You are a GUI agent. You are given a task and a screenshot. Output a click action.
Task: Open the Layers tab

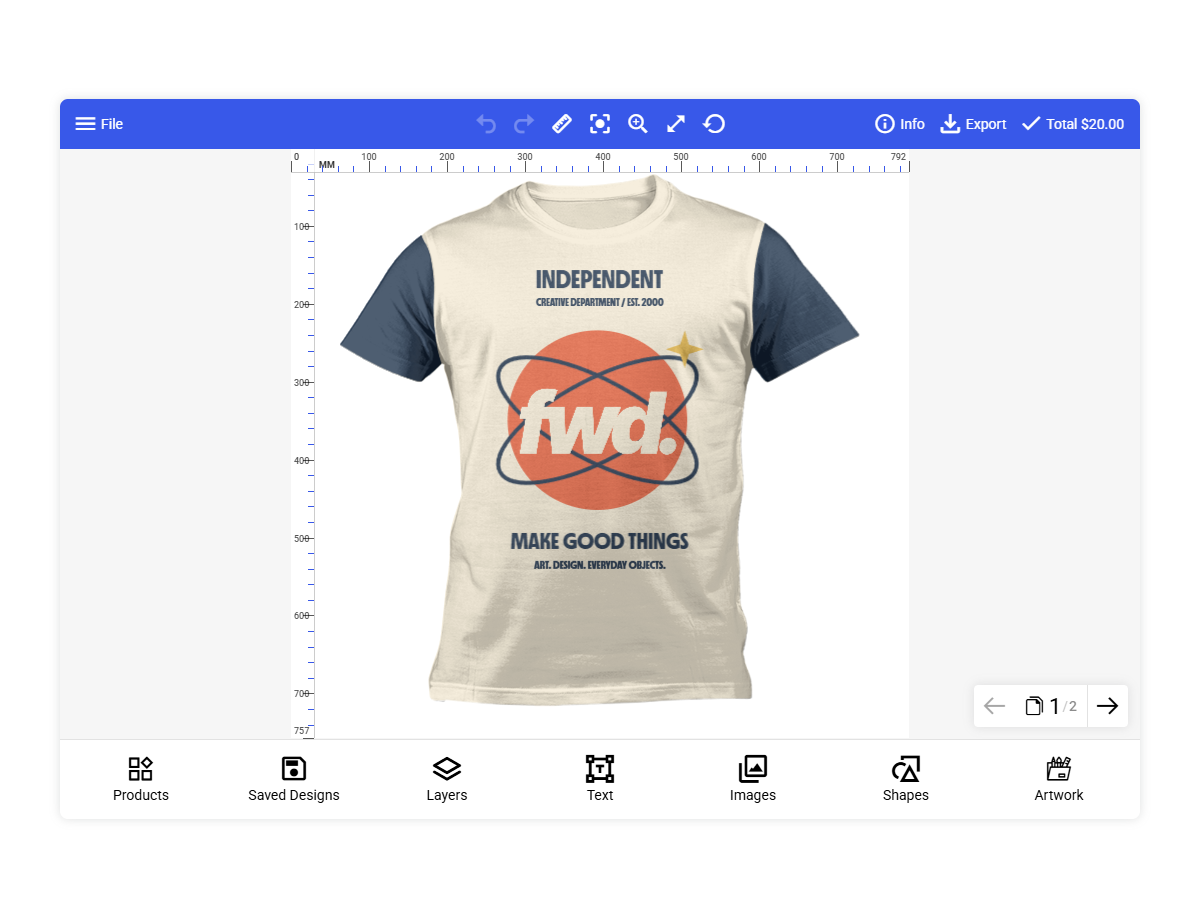pos(447,780)
